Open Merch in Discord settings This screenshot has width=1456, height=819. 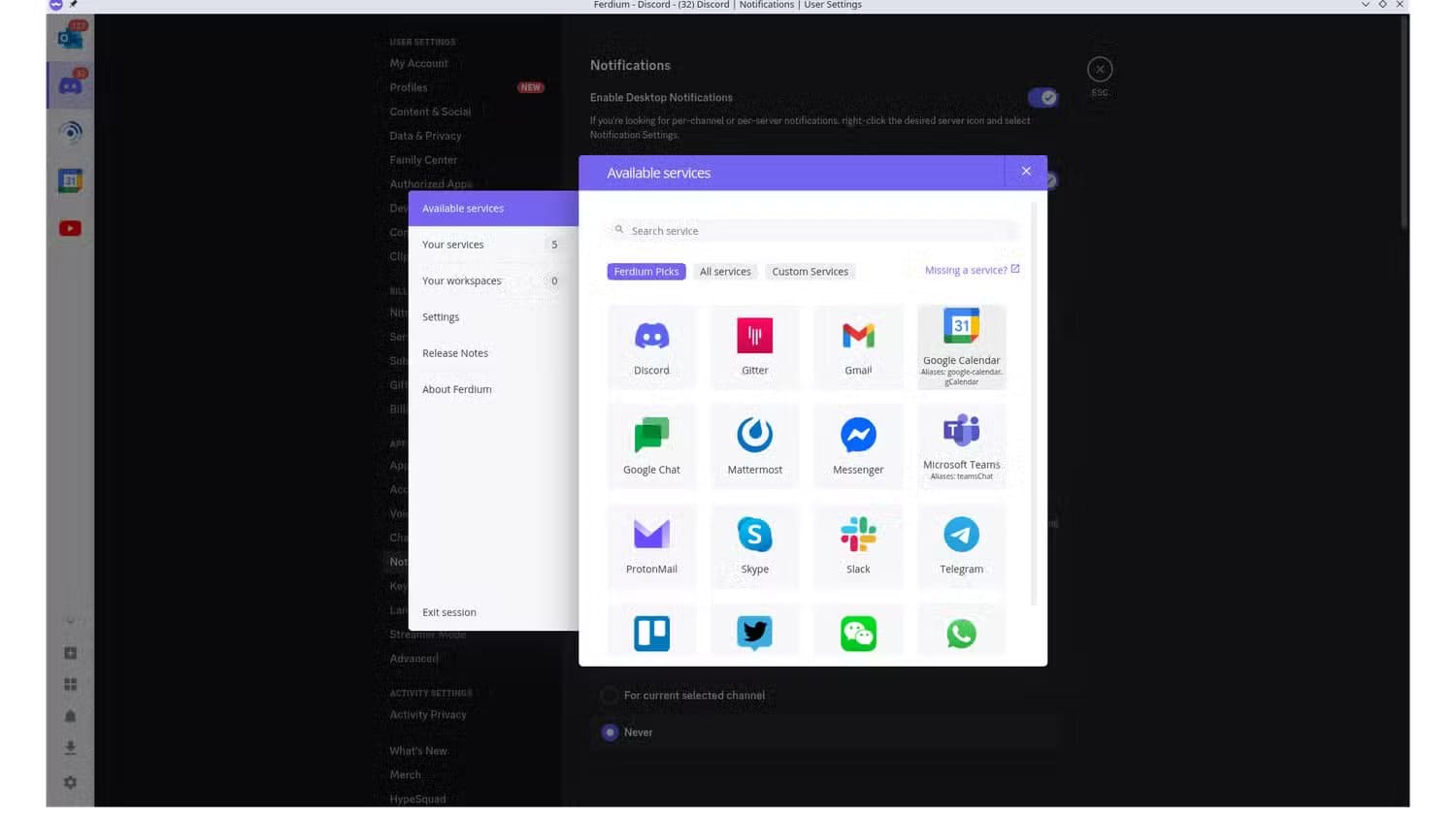405,775
